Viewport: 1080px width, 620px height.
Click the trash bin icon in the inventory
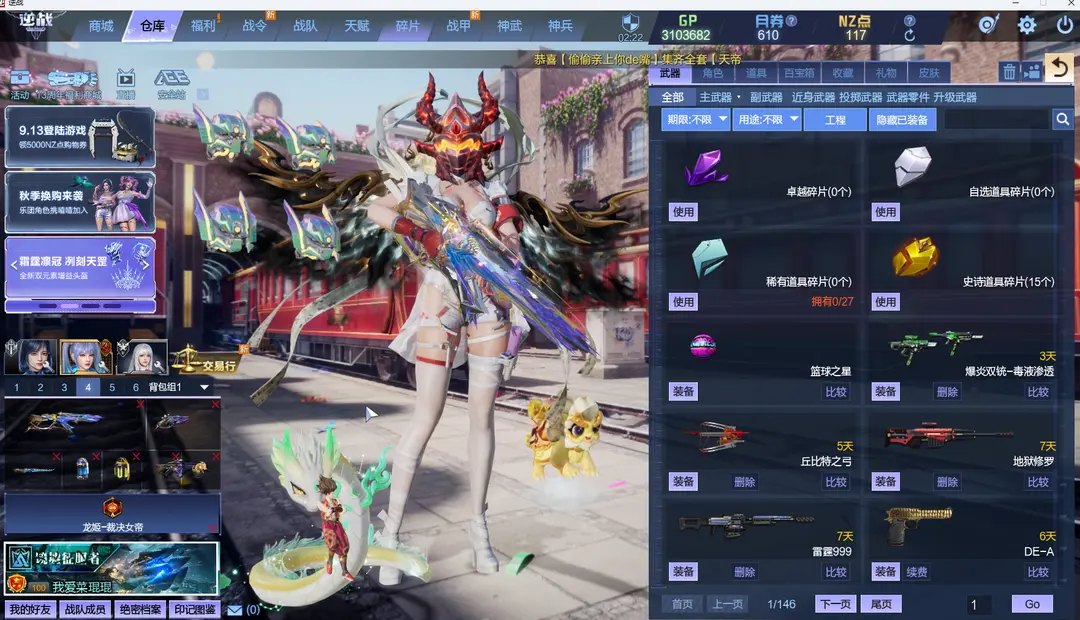(1009, 72)
